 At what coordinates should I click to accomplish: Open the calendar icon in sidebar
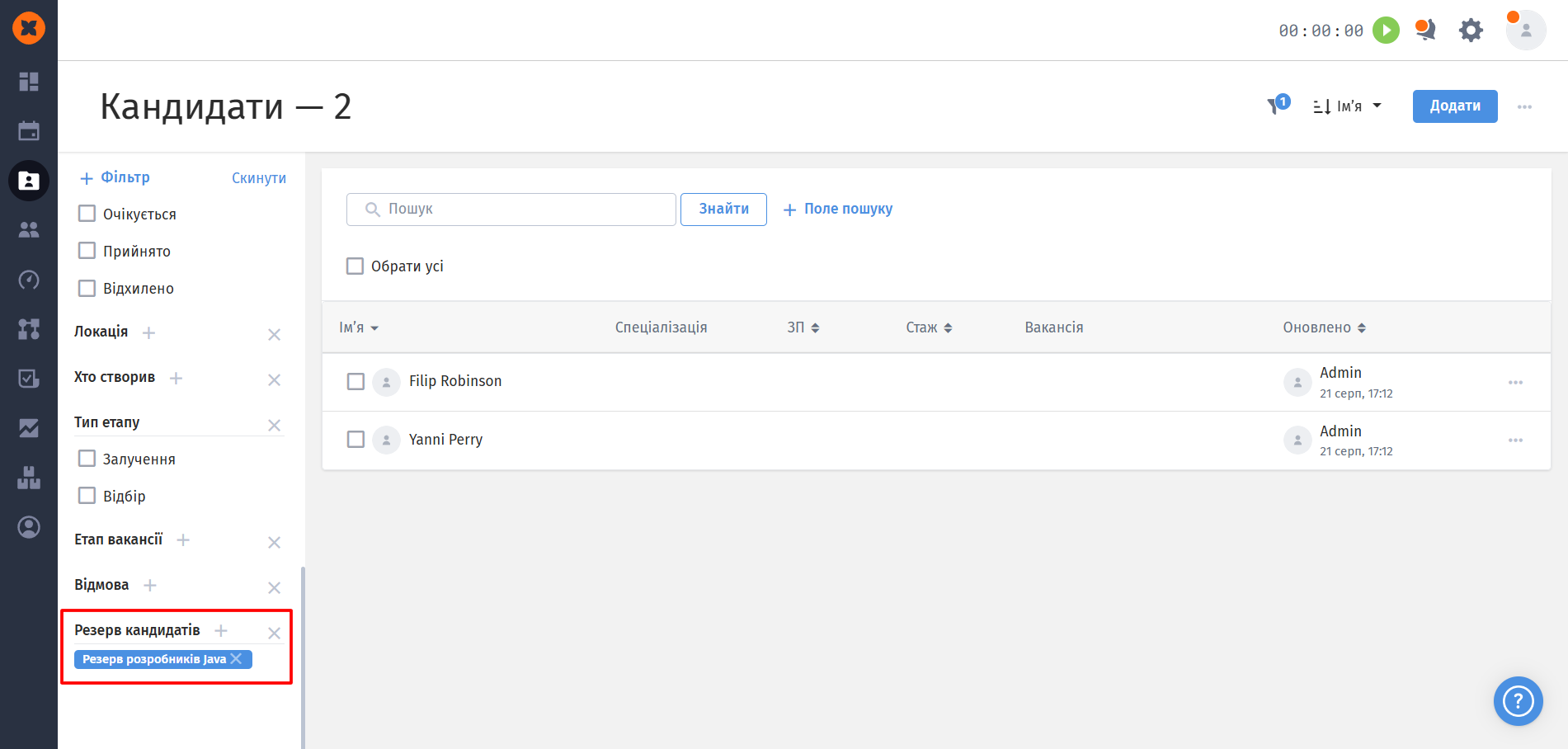click(x=29, y=131)
